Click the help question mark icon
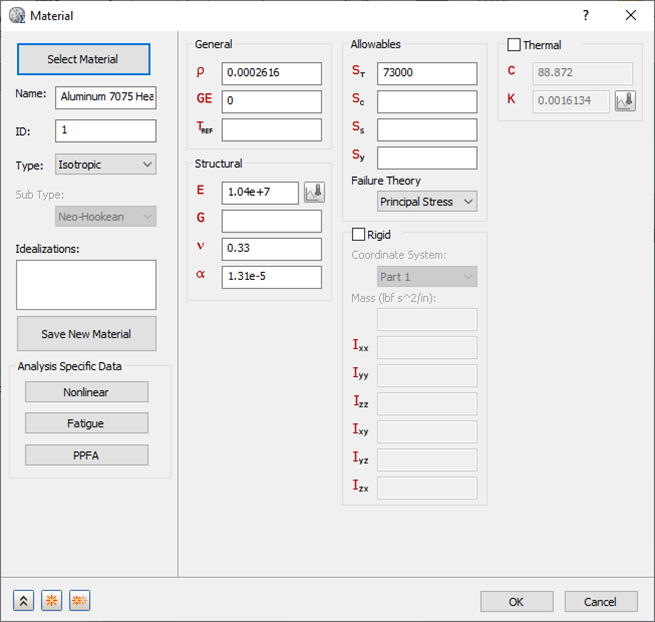655x622 pixels. [586, 15]
